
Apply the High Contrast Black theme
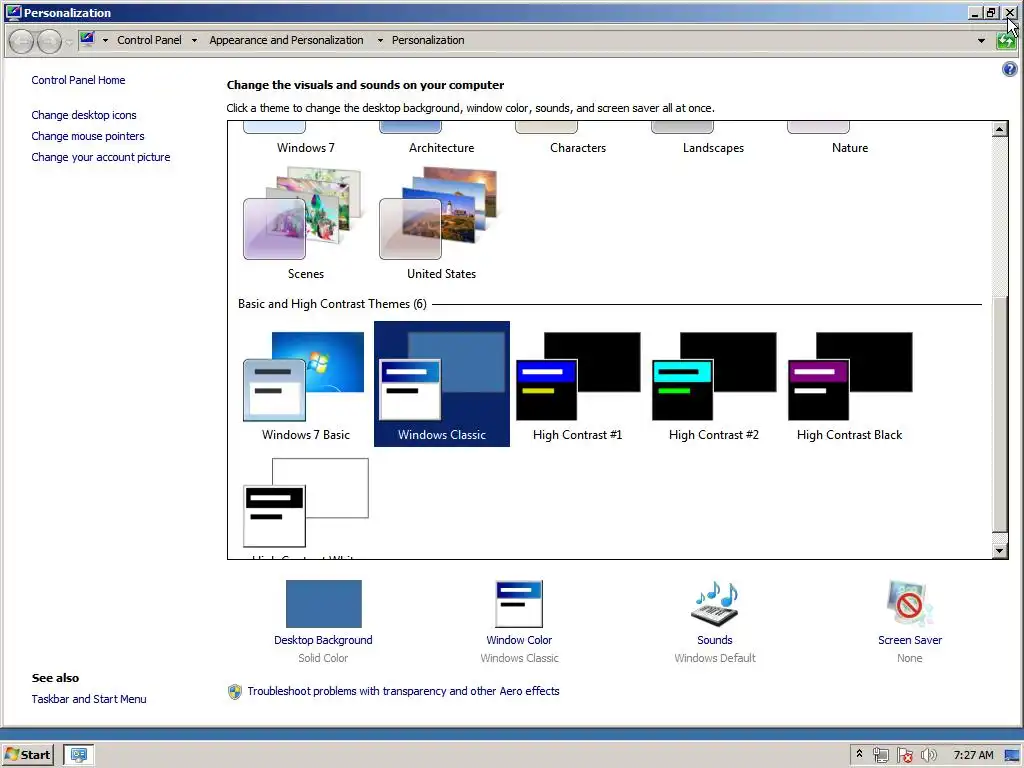pyautogui.click(x=849, y=384)
